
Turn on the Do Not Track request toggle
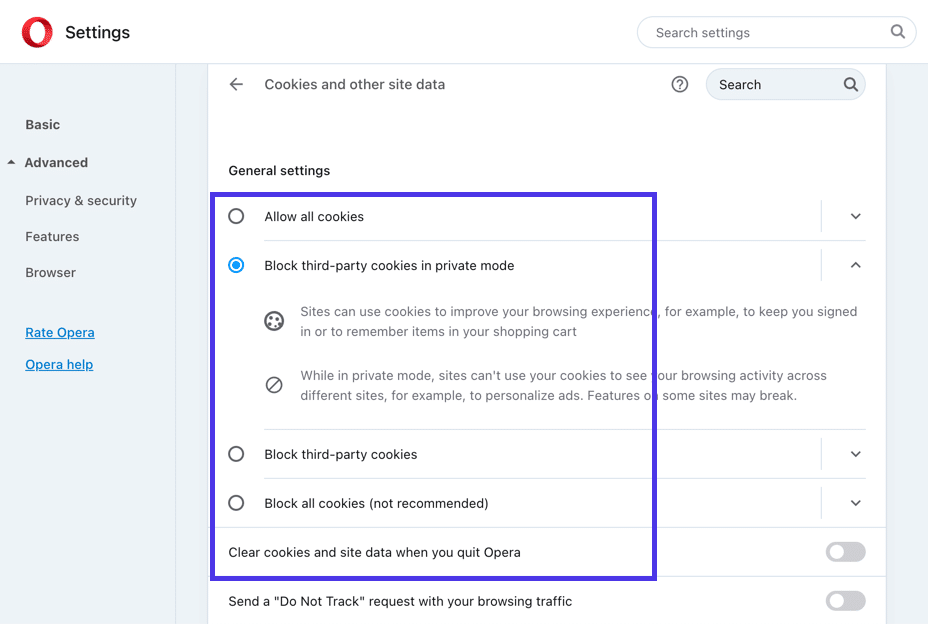click(845, 601)
